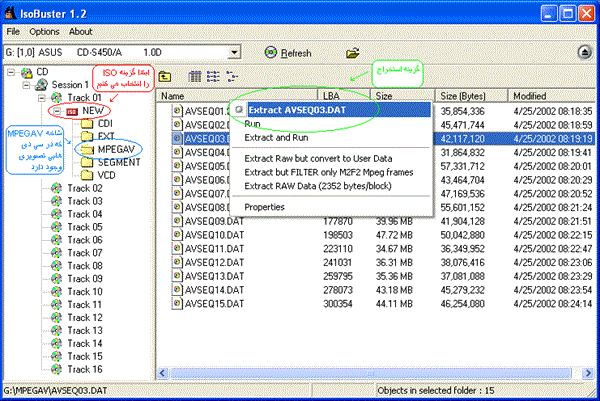
Task: Sort by the Modified column header
Action: pyautogui.click(x=552, y=96)
